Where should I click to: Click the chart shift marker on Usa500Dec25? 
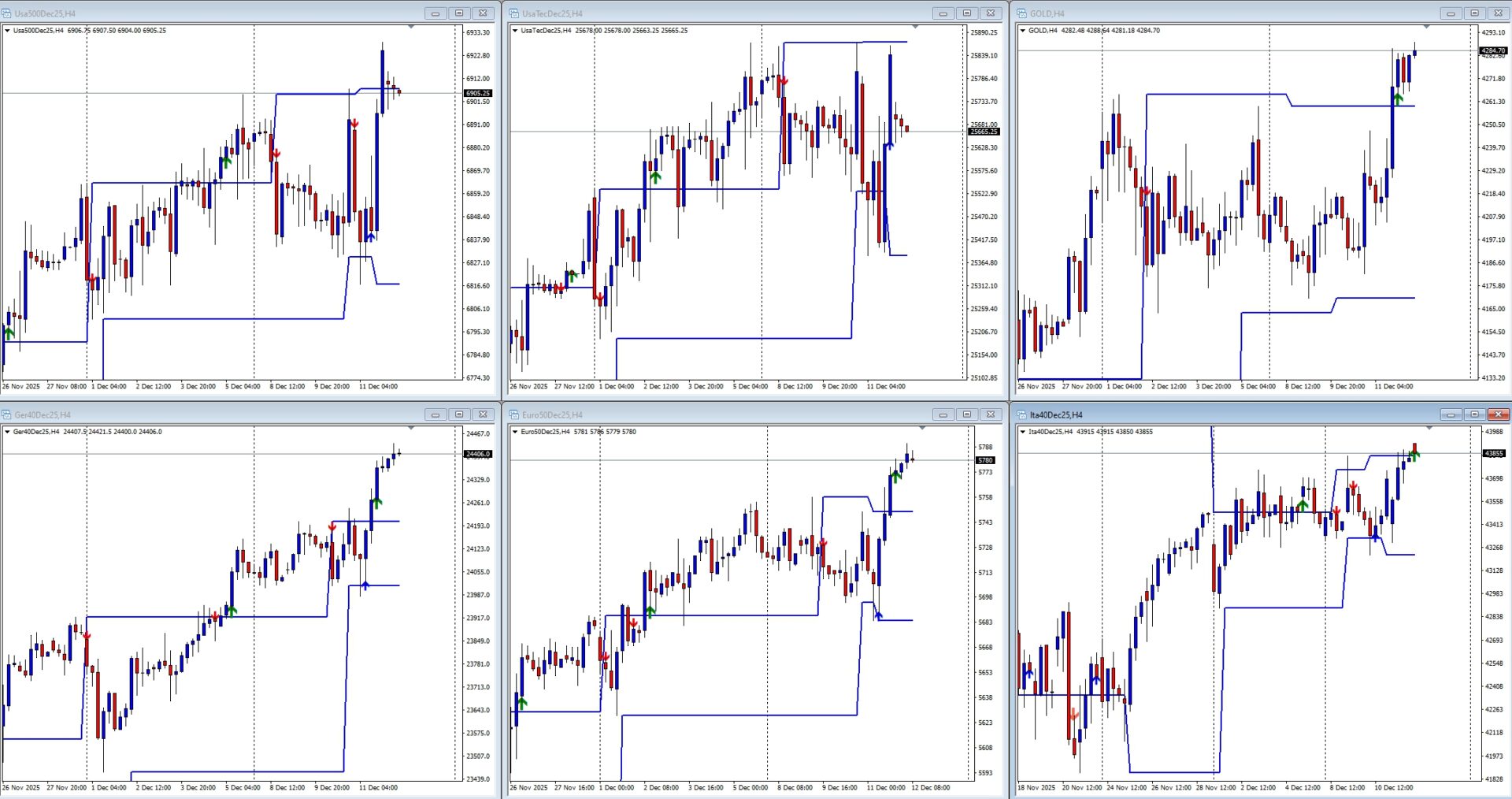(x=411, y=28)
